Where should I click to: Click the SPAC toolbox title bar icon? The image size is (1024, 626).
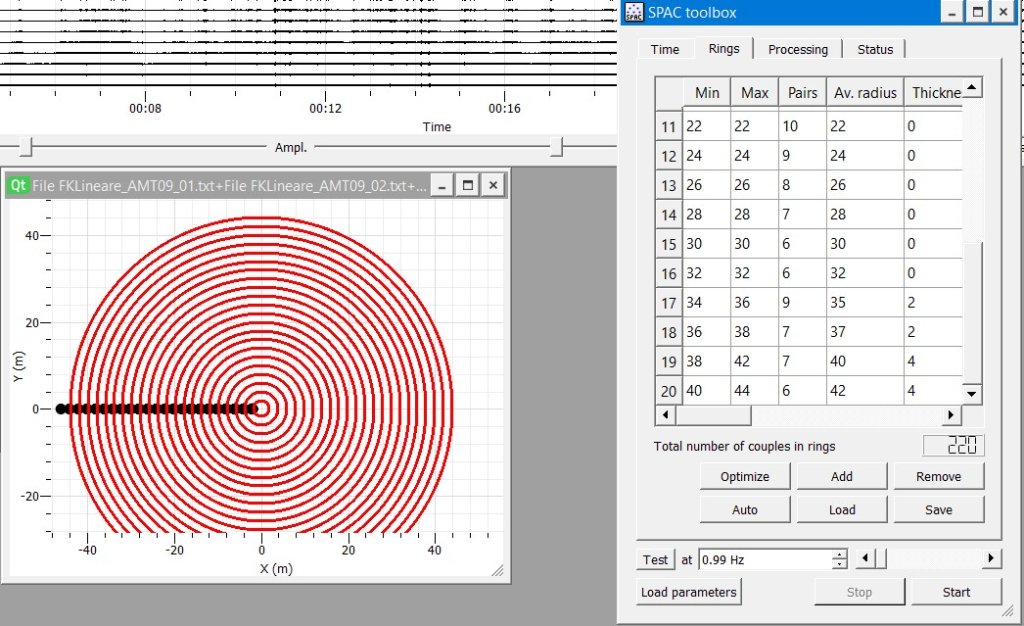point(632,13)
